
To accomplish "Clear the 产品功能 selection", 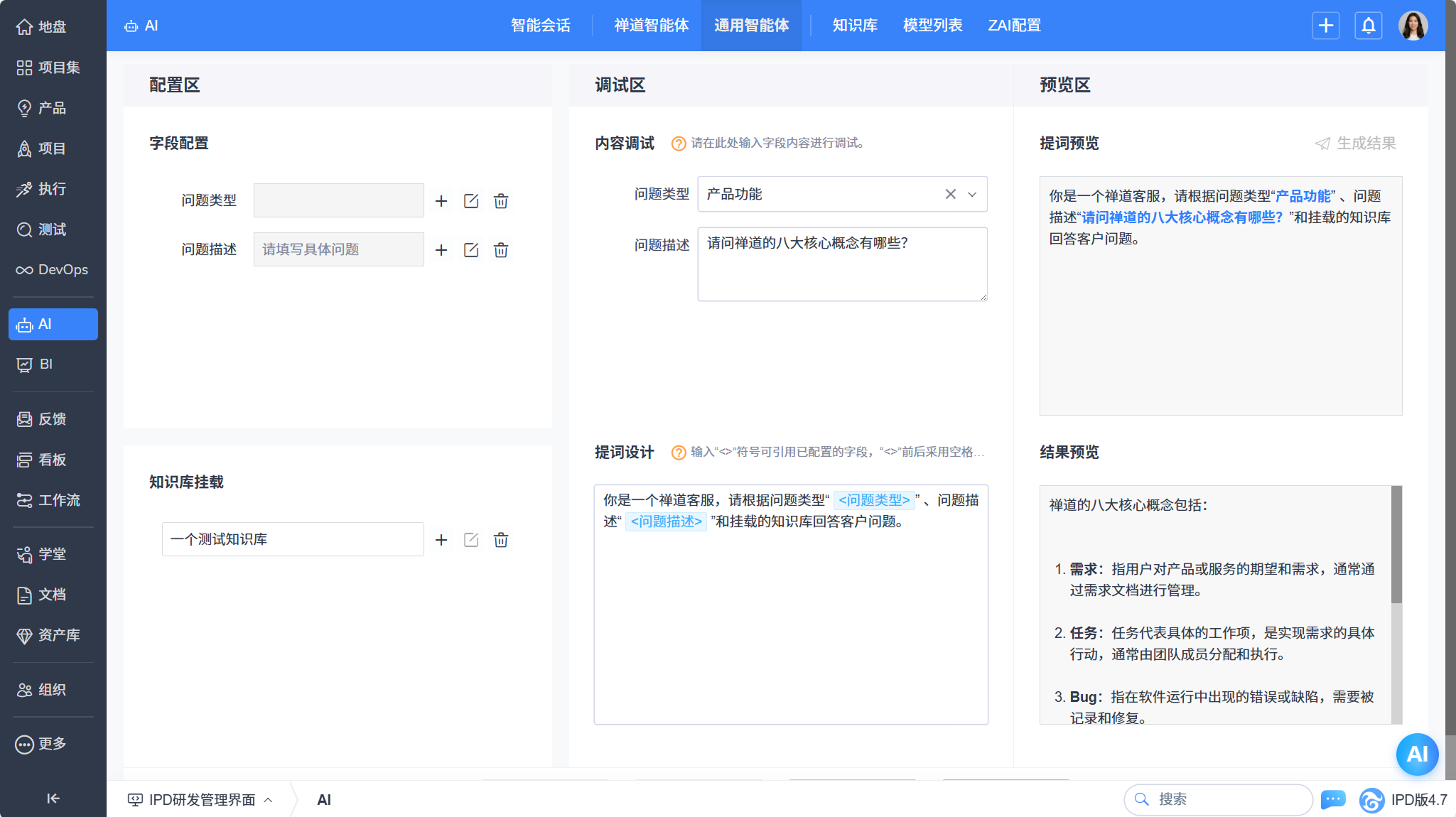I will pos(950,195).
